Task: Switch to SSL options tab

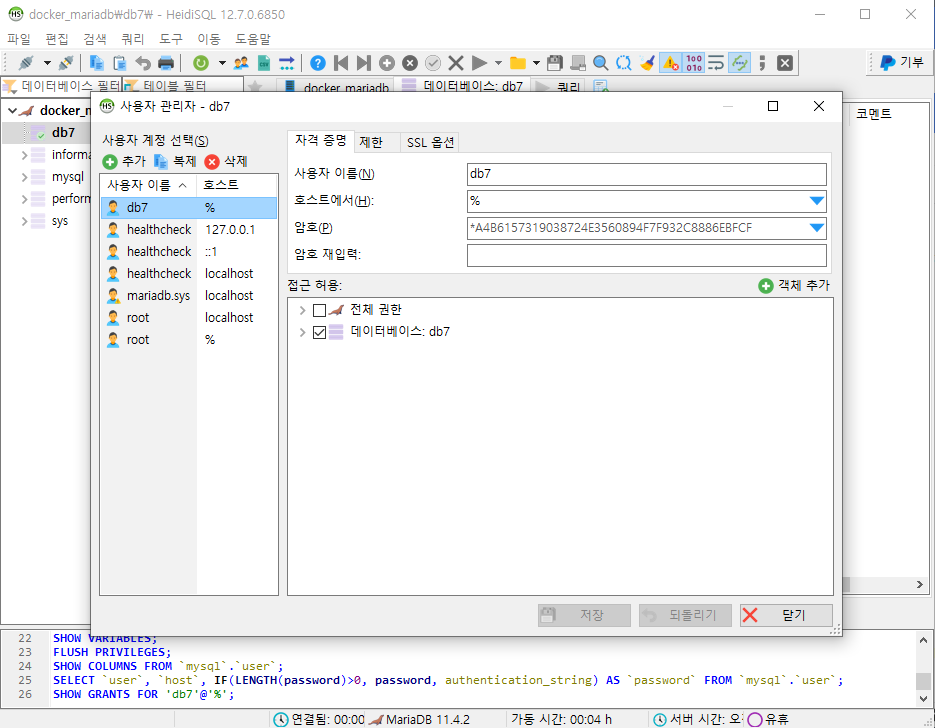Action: pyautogui.click(x=430, y=142)
